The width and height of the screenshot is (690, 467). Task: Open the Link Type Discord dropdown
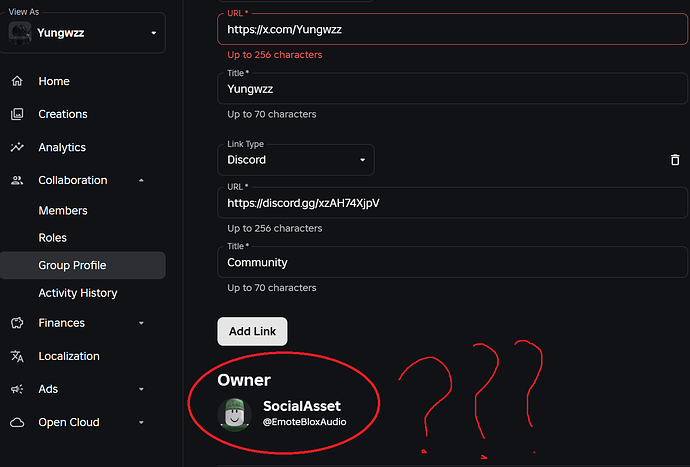(295, 160)
